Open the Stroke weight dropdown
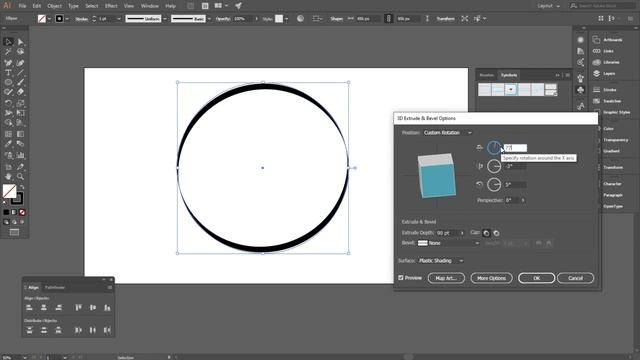 [119, 19]
